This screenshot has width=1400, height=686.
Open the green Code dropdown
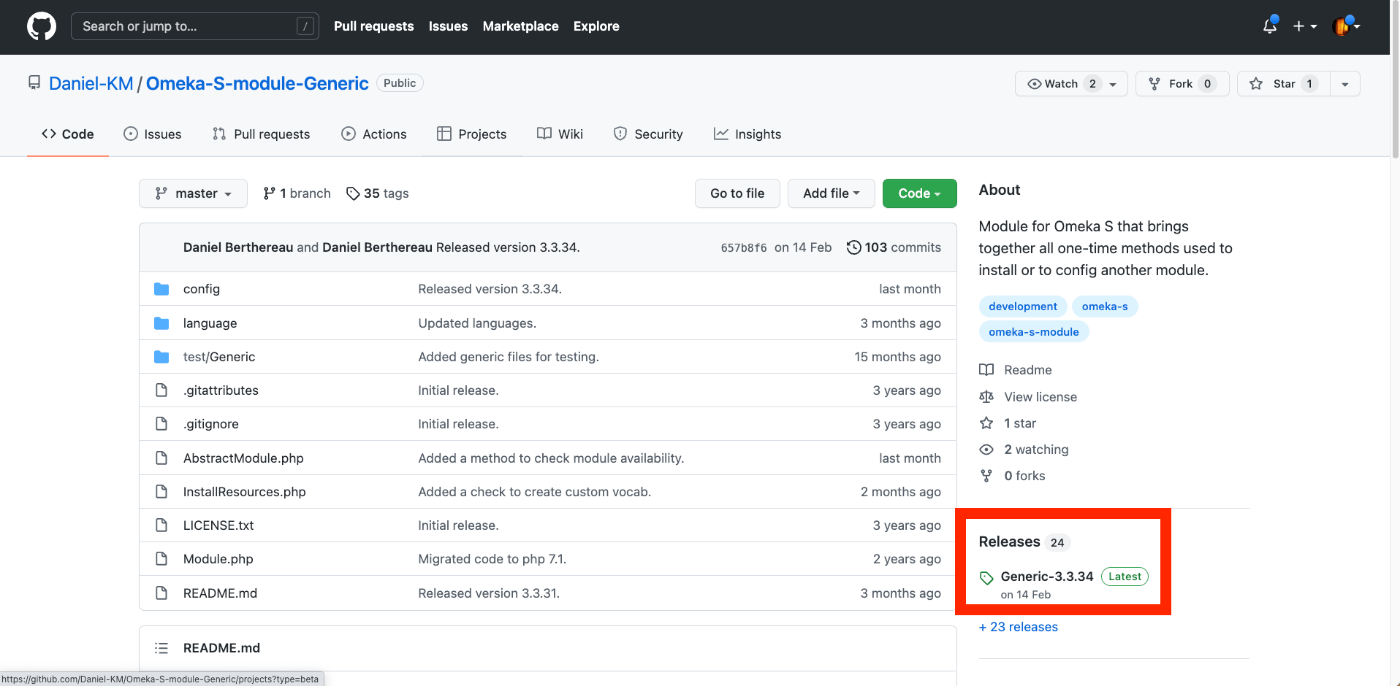(x=920, y=193)
